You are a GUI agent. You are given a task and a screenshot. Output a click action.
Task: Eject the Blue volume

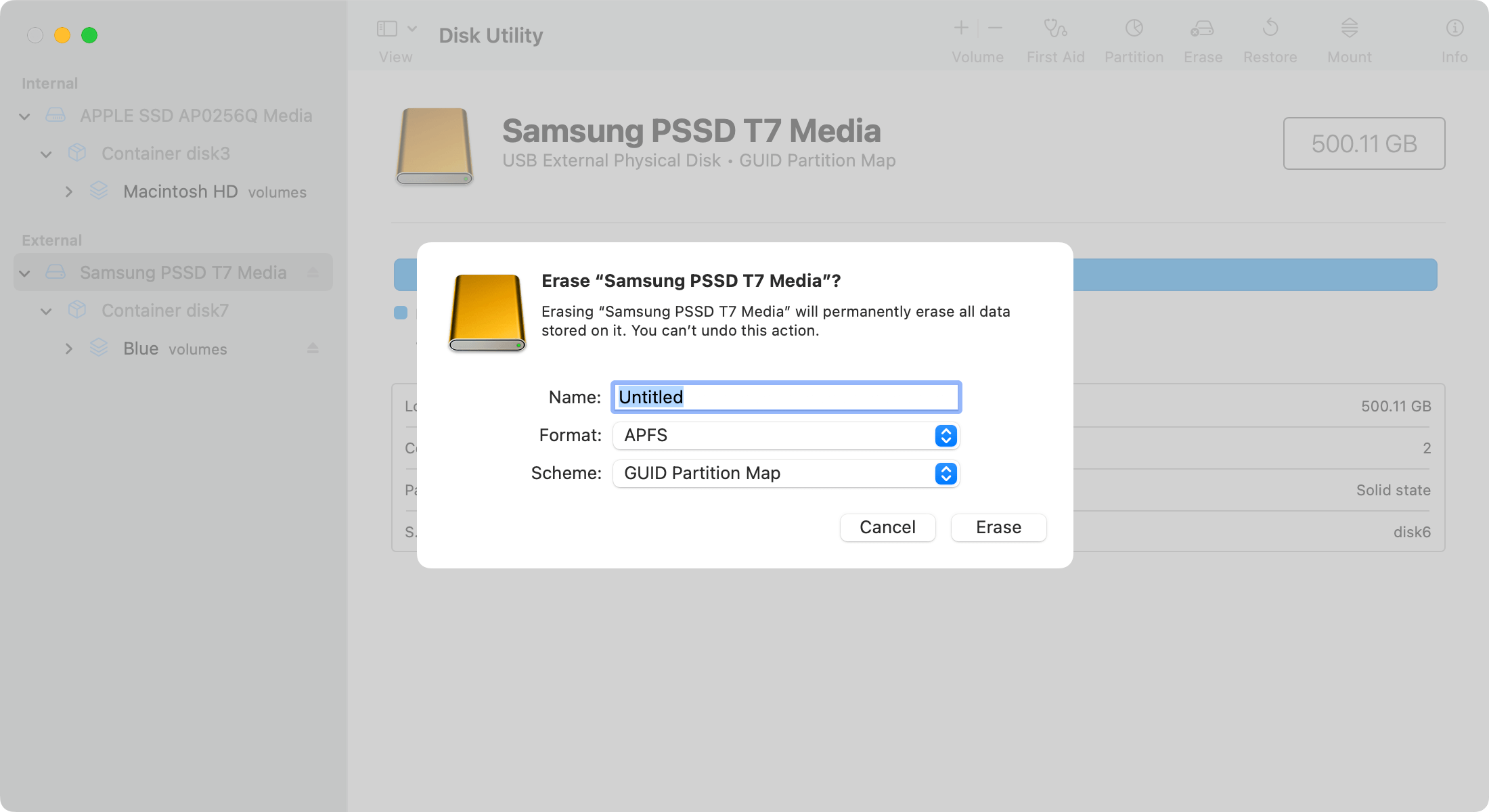[x=313, y=348]
